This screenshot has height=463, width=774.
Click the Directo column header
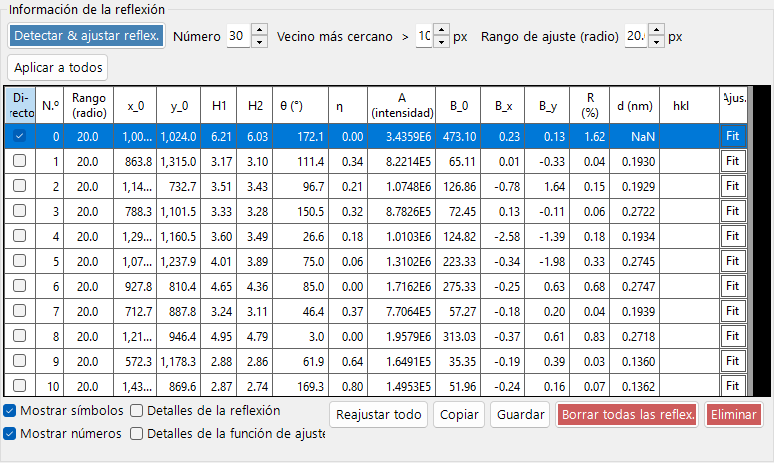[x=20, y=105]
